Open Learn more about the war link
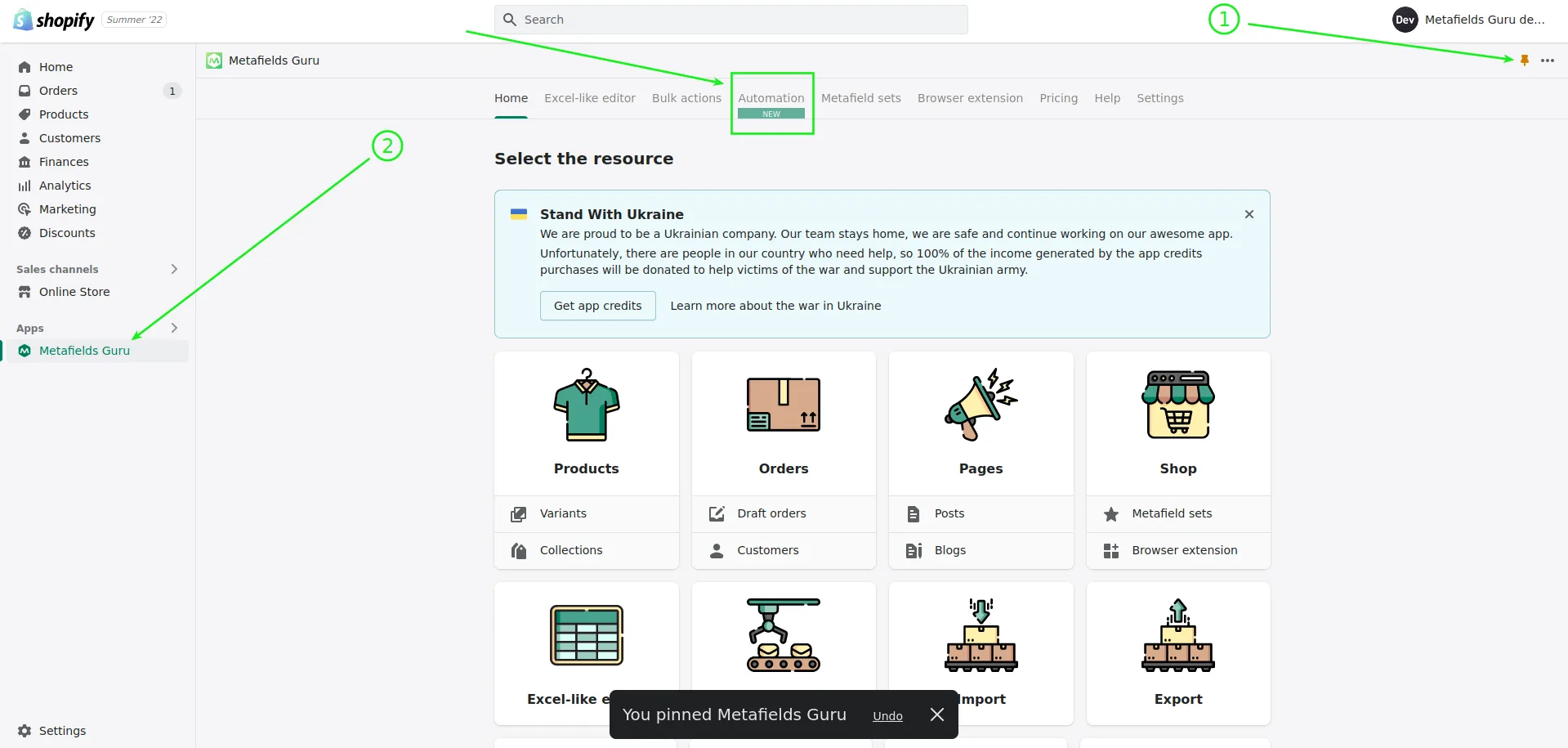Screen dimensions: 1568x748 [x=775, y=306]
